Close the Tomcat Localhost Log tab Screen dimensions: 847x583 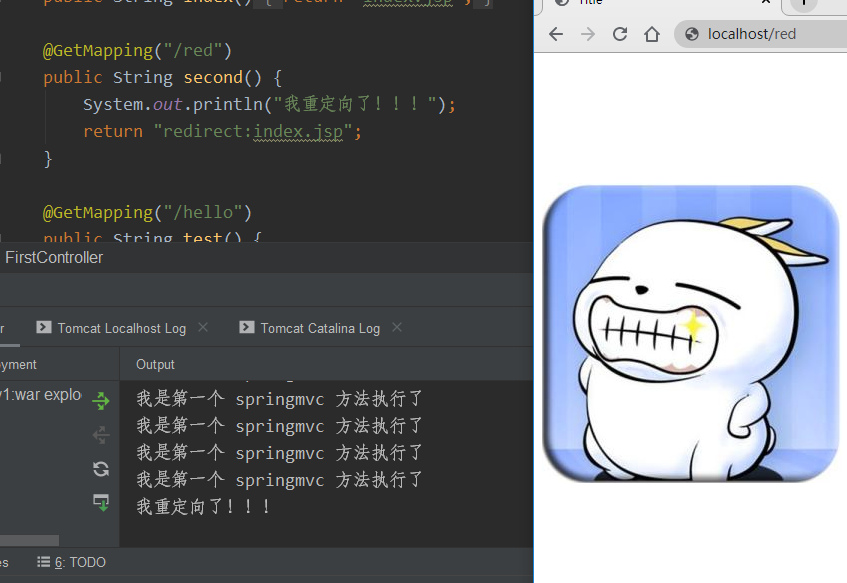[203, 327]
